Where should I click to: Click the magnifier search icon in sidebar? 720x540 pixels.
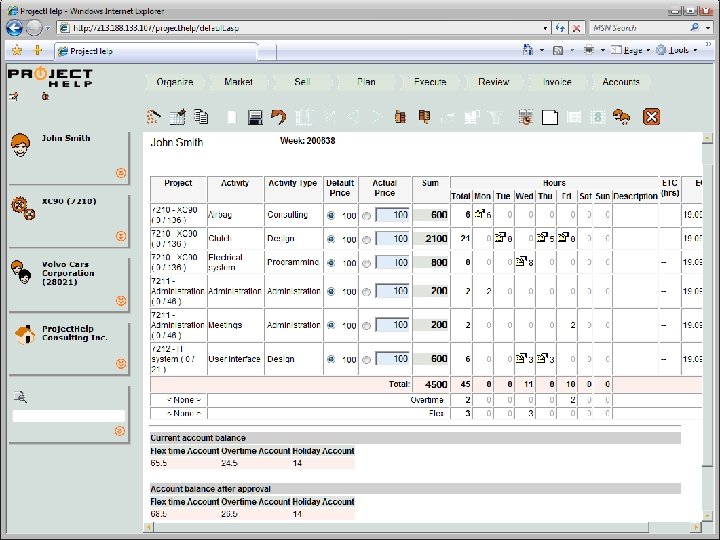point(20,397)
